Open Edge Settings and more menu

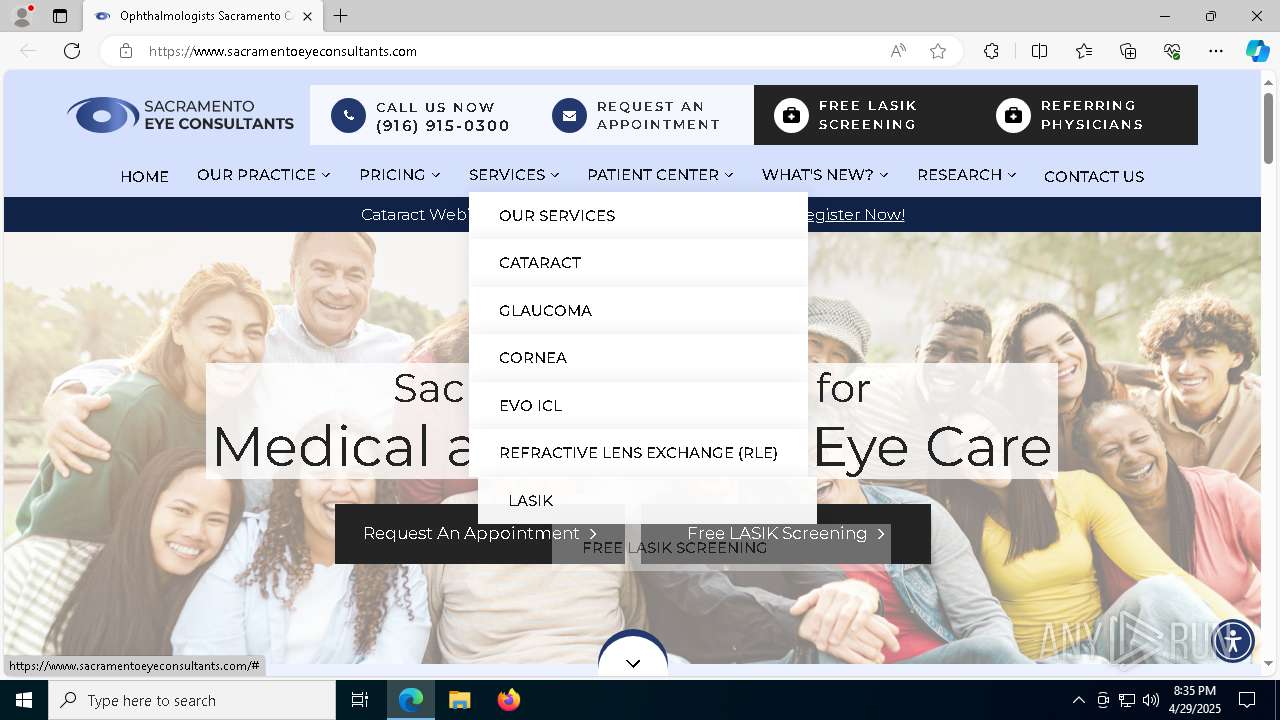pyautogui.click(x=1216, y=51)
